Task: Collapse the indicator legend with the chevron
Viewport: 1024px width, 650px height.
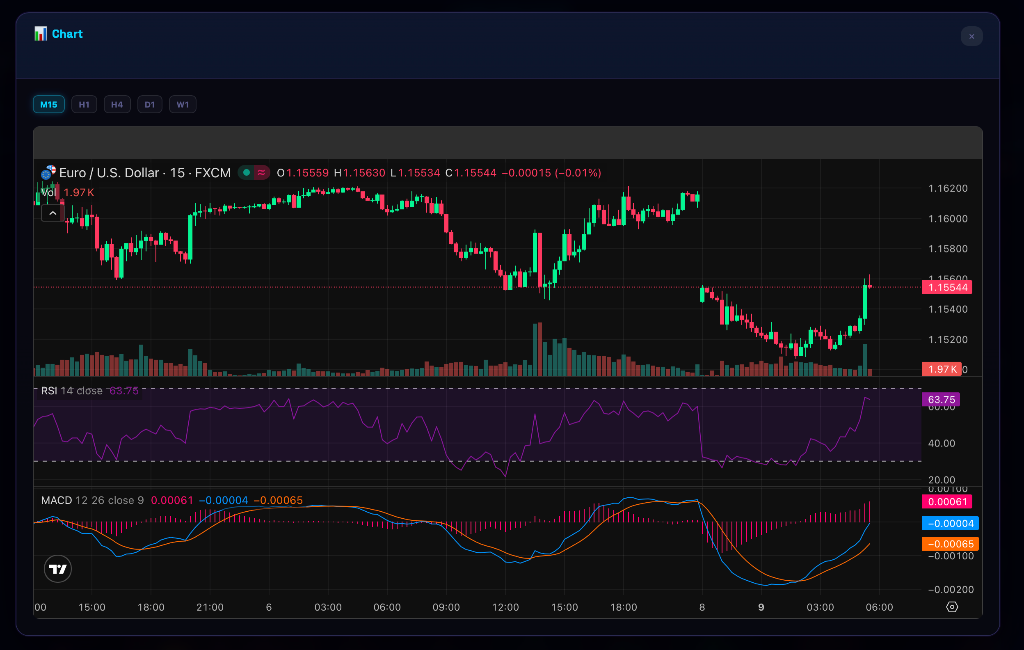Action: pos(50,212)
